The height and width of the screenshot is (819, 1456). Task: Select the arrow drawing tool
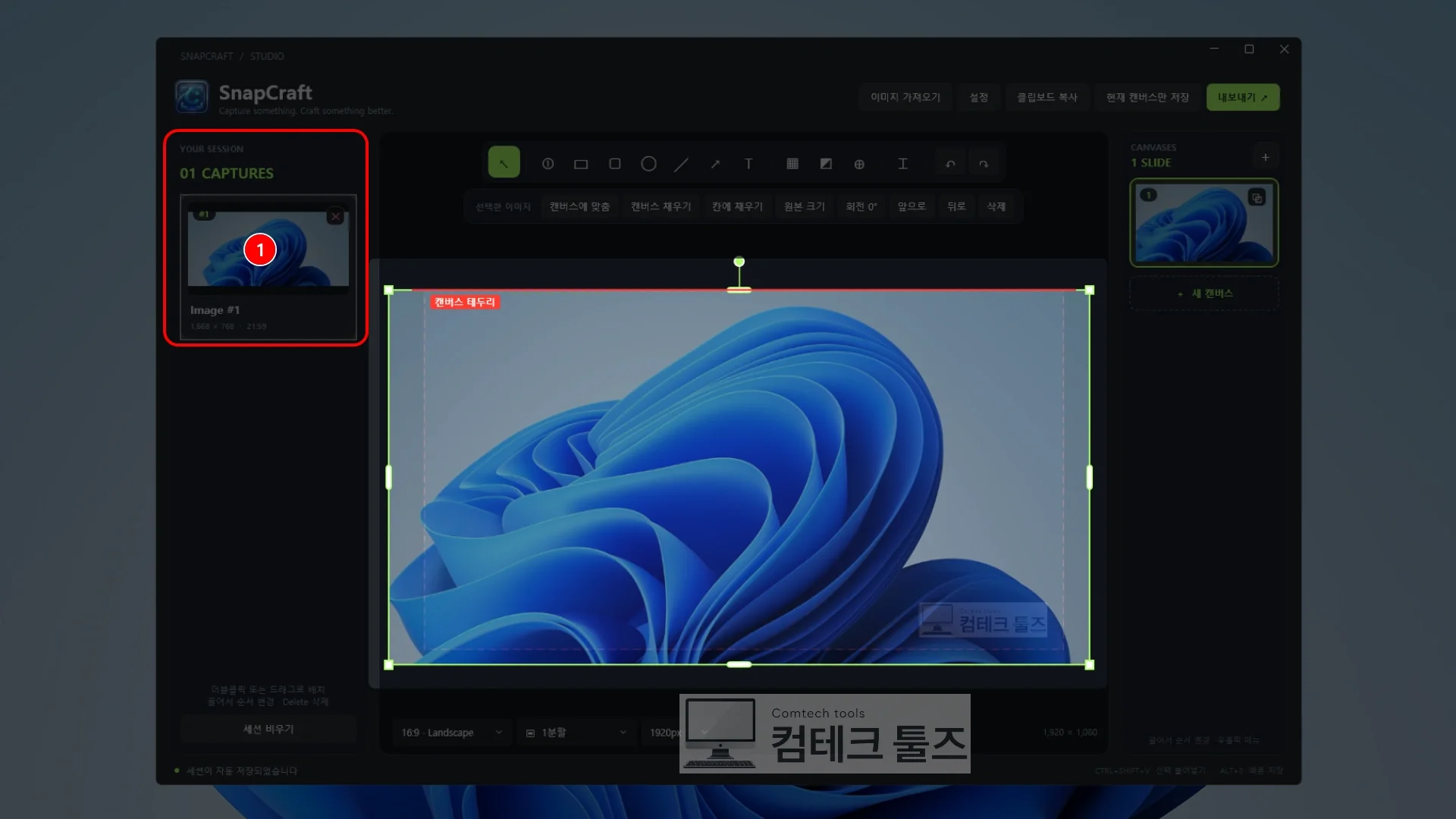(715, 164)
